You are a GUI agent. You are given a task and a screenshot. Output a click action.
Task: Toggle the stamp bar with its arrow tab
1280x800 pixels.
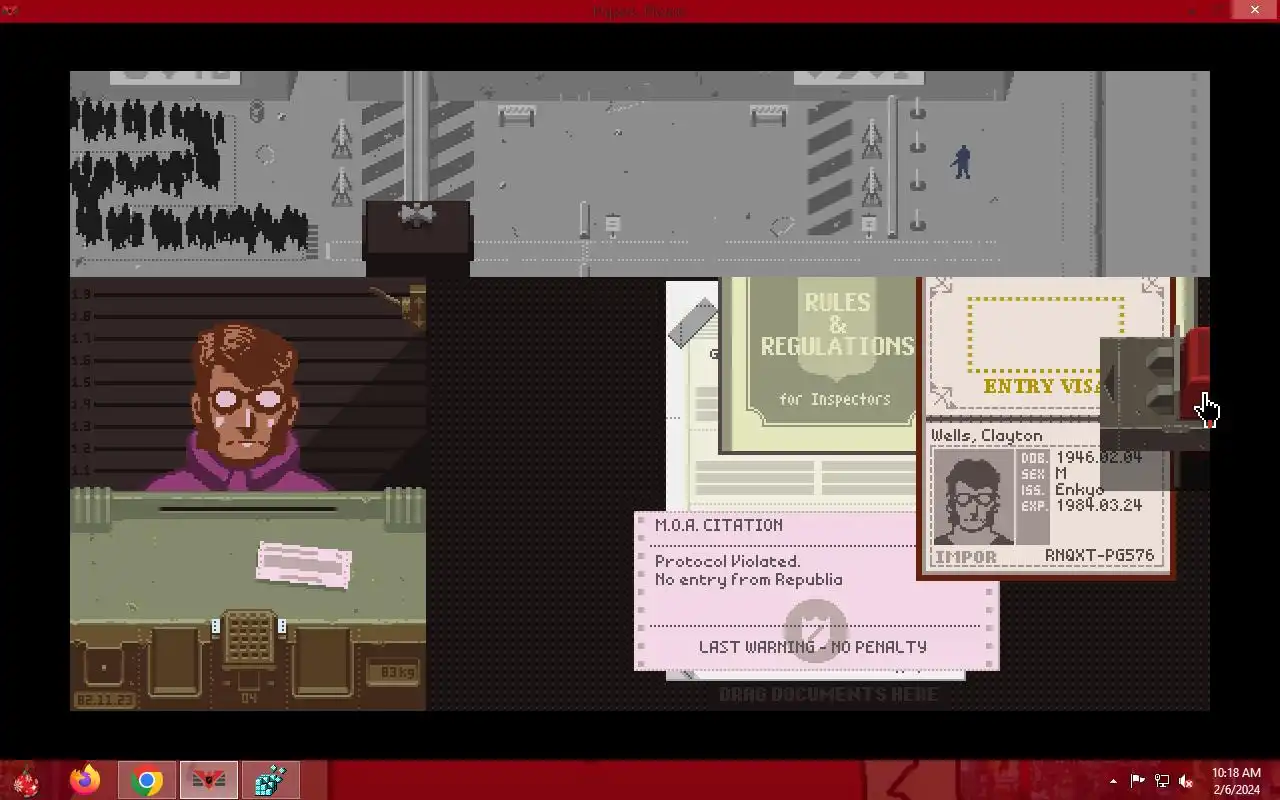(x=1108, y=384)
